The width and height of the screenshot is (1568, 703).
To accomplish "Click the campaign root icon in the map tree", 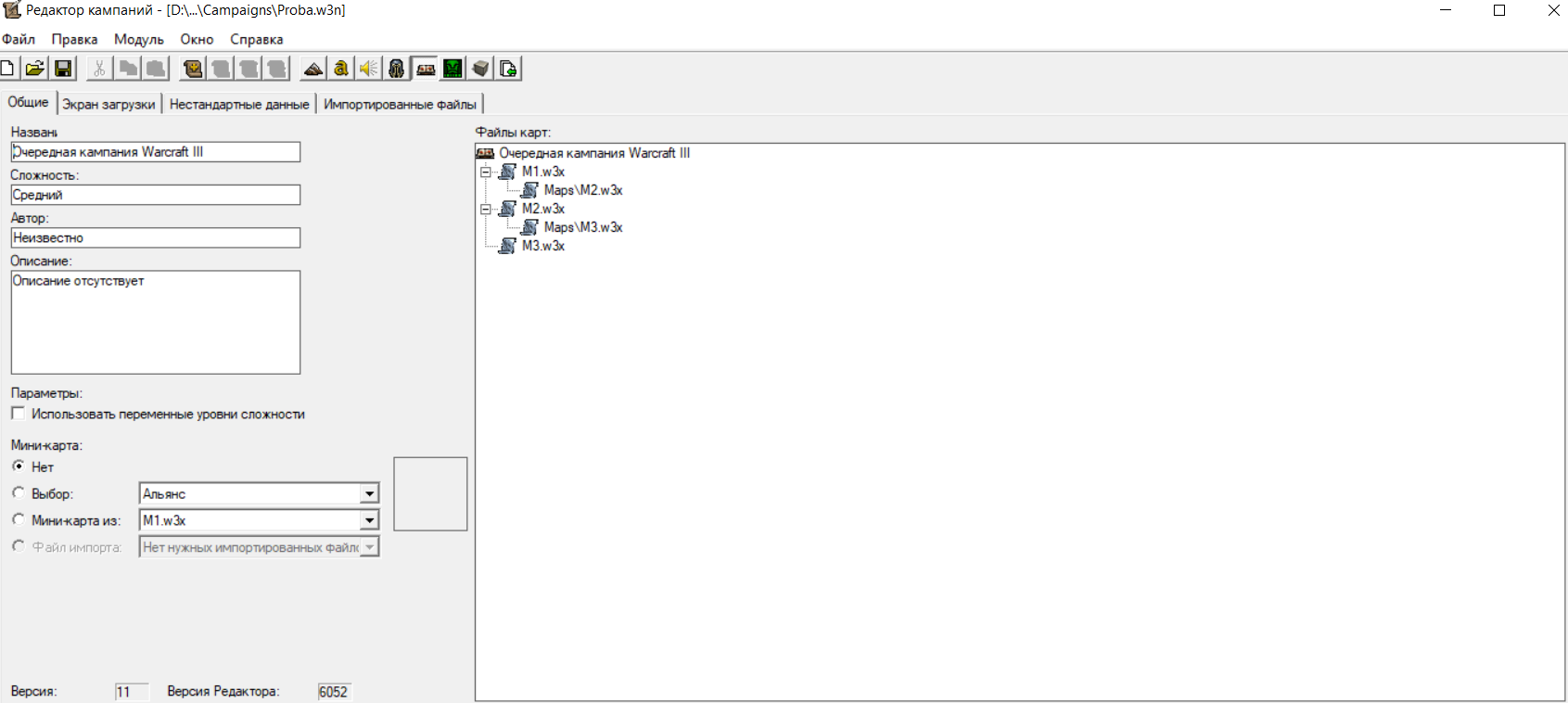I will [485, 153].
